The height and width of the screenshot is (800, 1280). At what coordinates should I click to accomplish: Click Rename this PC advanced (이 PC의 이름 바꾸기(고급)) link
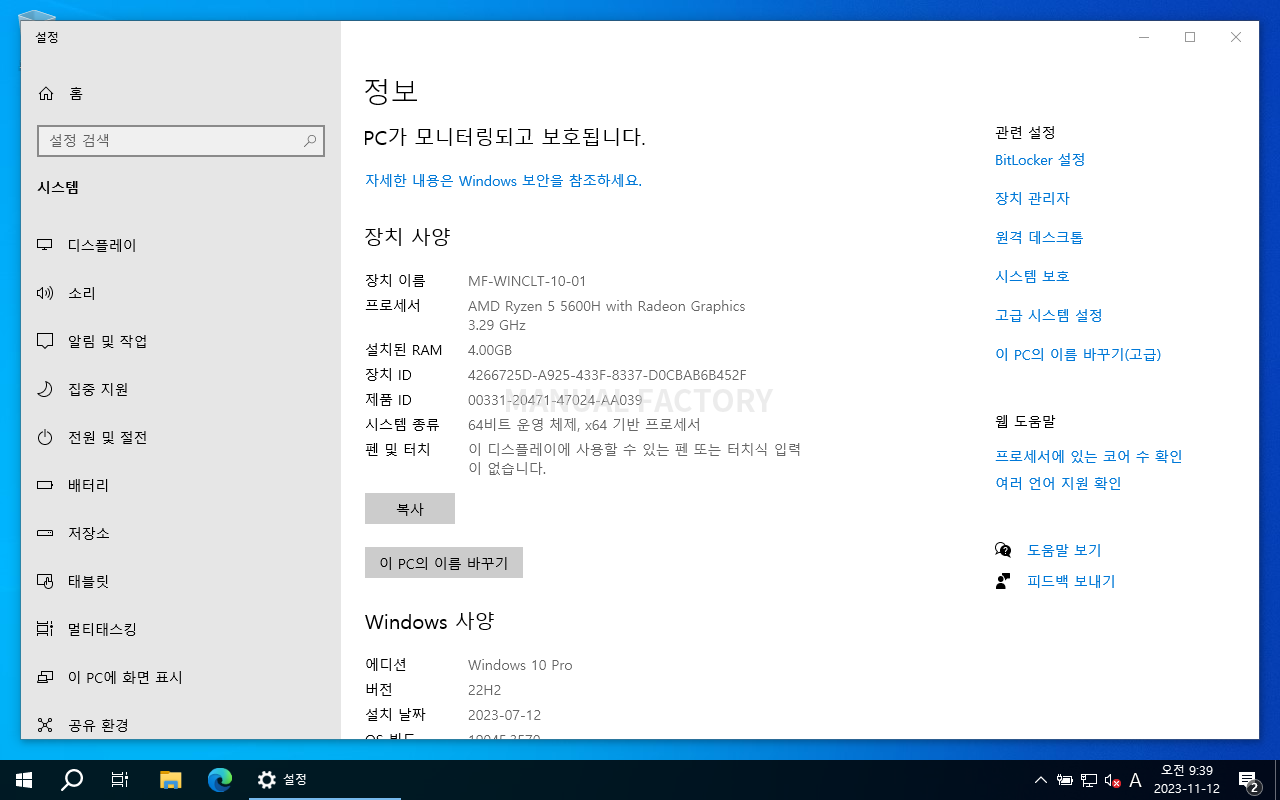click(1078, 355)
